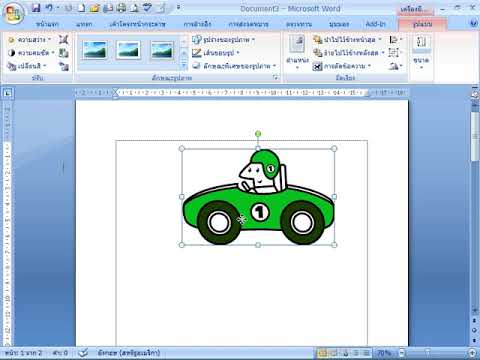Open the Mailings (การส่งจดหมาย) tab
The image size is (480, 360).
249,24
